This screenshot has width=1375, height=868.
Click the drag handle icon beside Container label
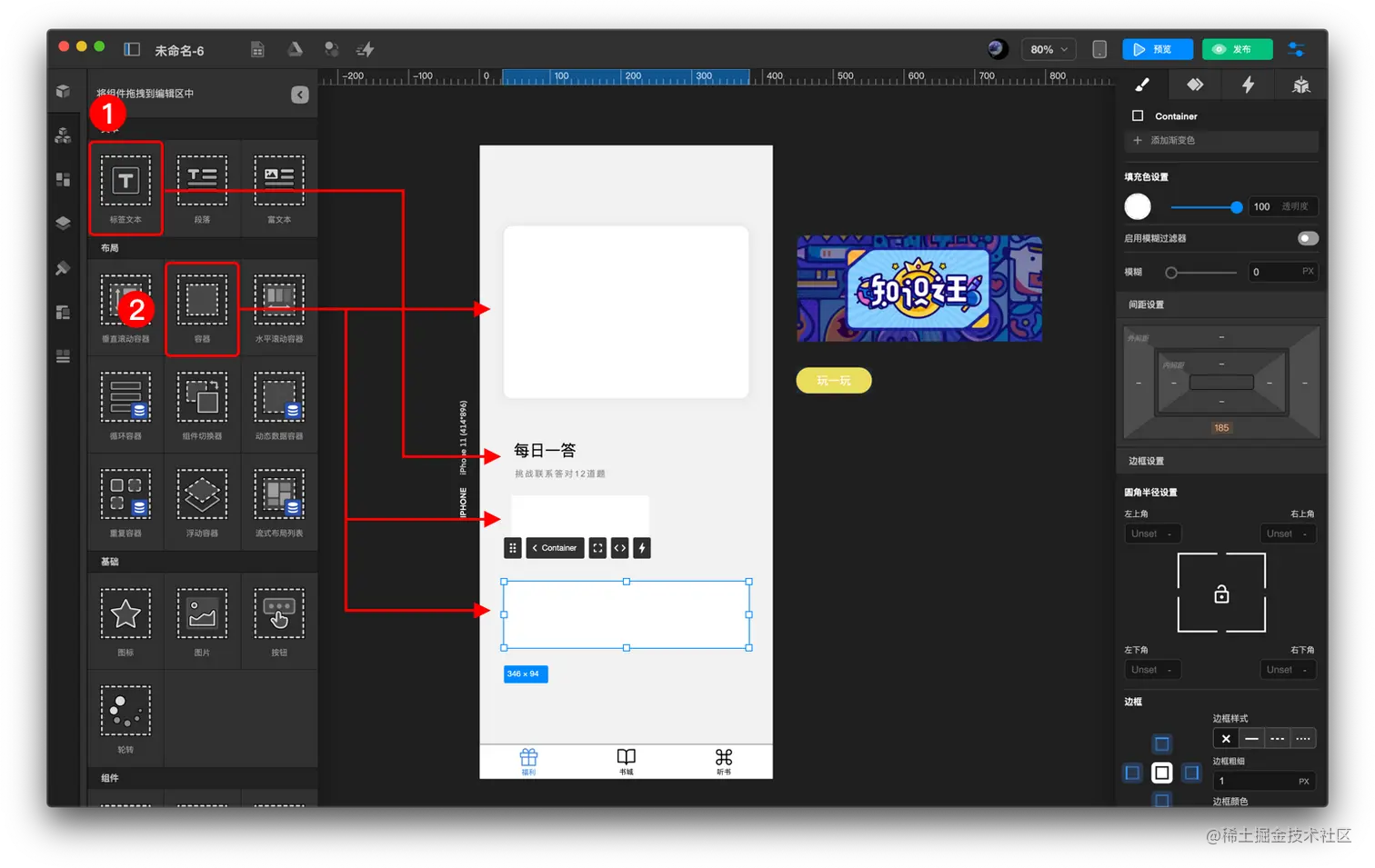[x=513, y=548]
